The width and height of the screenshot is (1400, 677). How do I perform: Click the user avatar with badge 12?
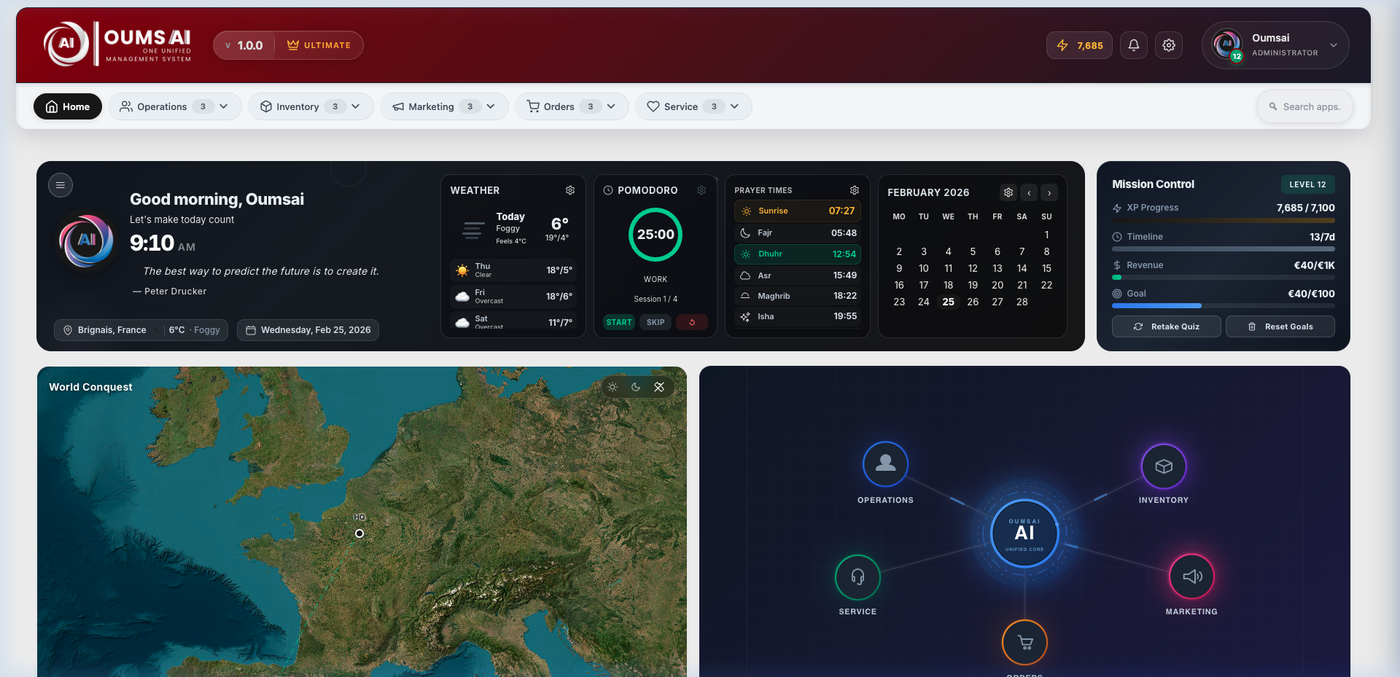click(x=1227, y=45)
